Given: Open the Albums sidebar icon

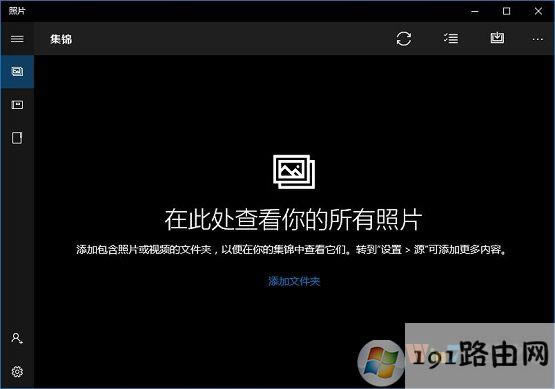Looking at the screenshot, I should tap(17, 104).
